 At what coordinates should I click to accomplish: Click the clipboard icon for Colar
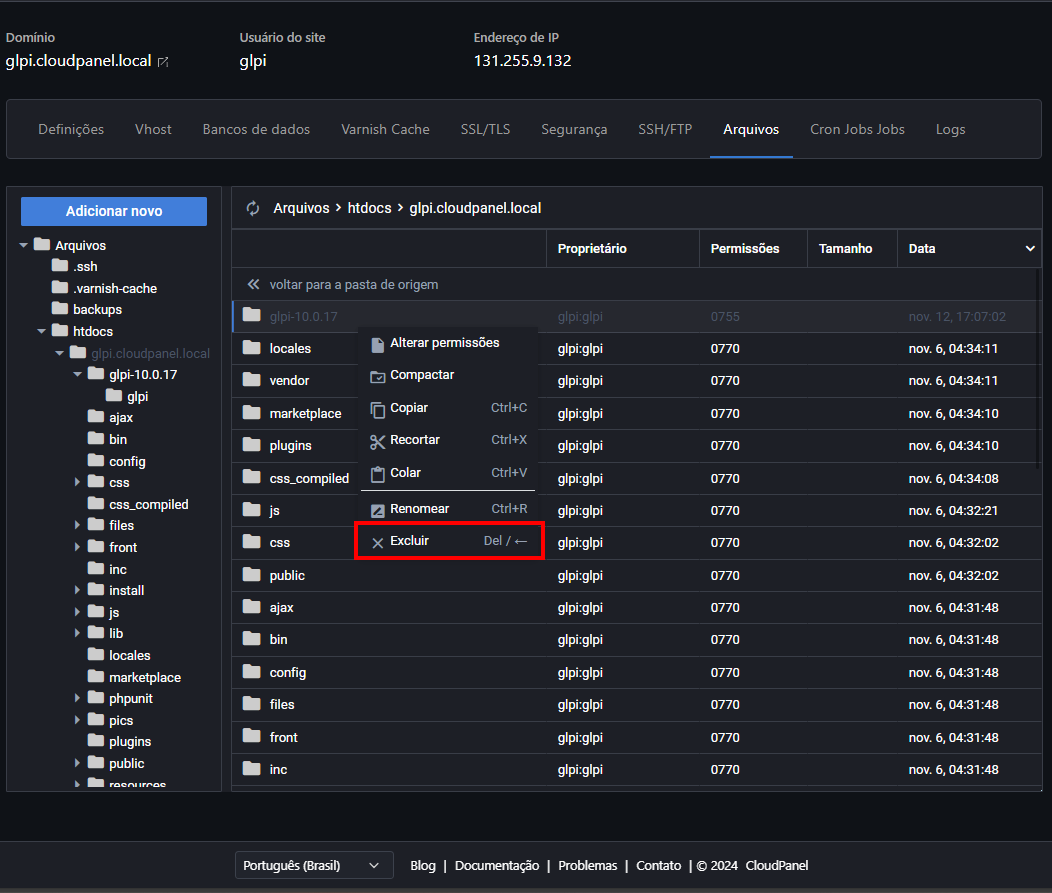[x=377, y=474]
